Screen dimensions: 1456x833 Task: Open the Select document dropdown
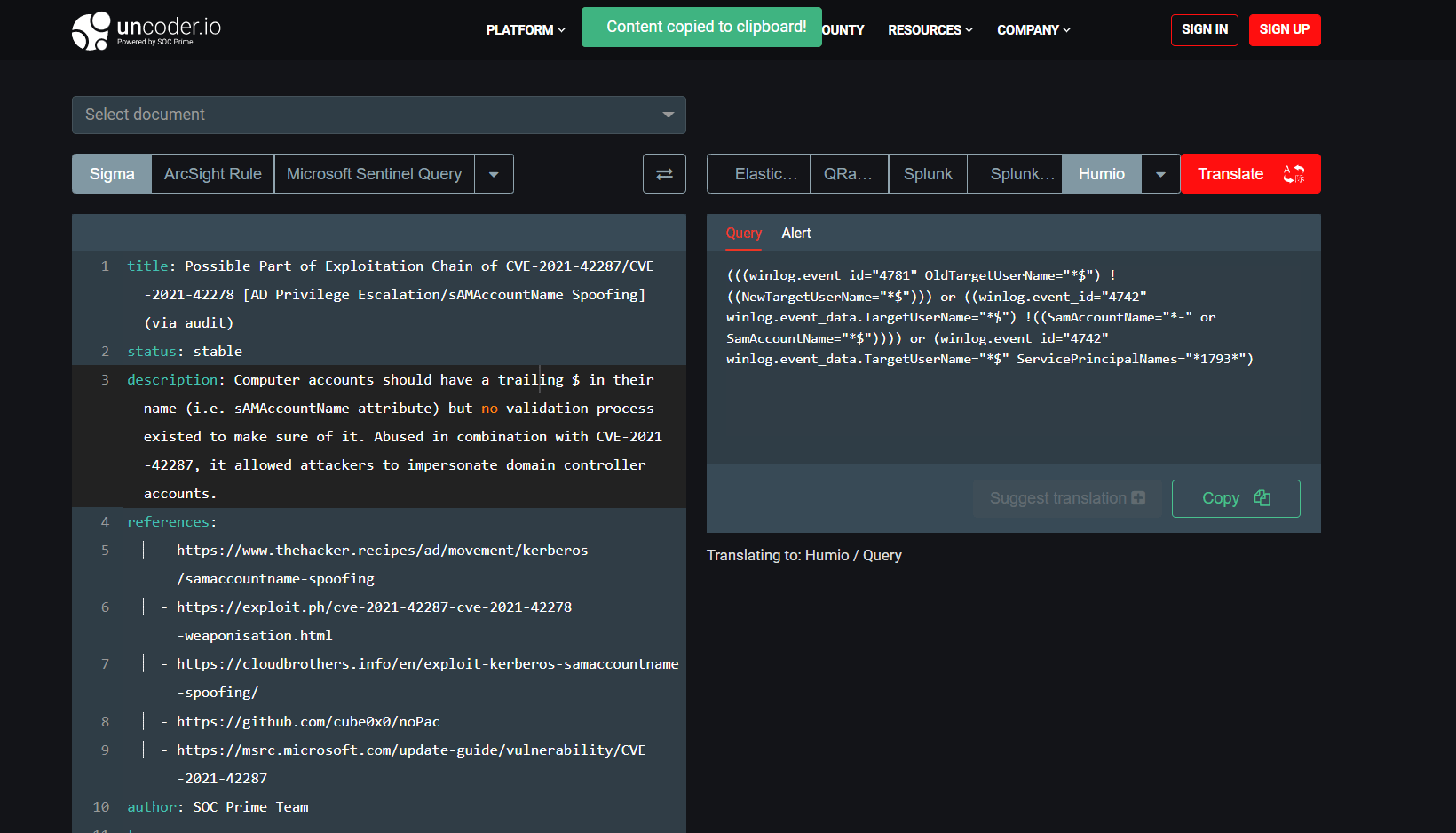coord(378,115)
